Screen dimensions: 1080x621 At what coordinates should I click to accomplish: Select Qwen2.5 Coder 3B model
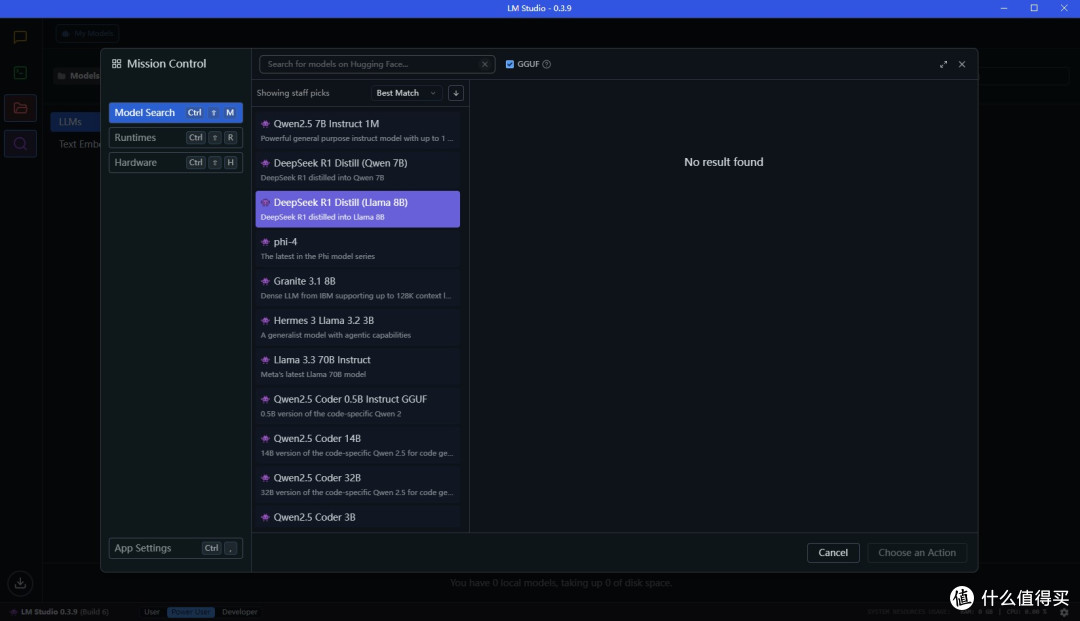click(x=357, y=517)
